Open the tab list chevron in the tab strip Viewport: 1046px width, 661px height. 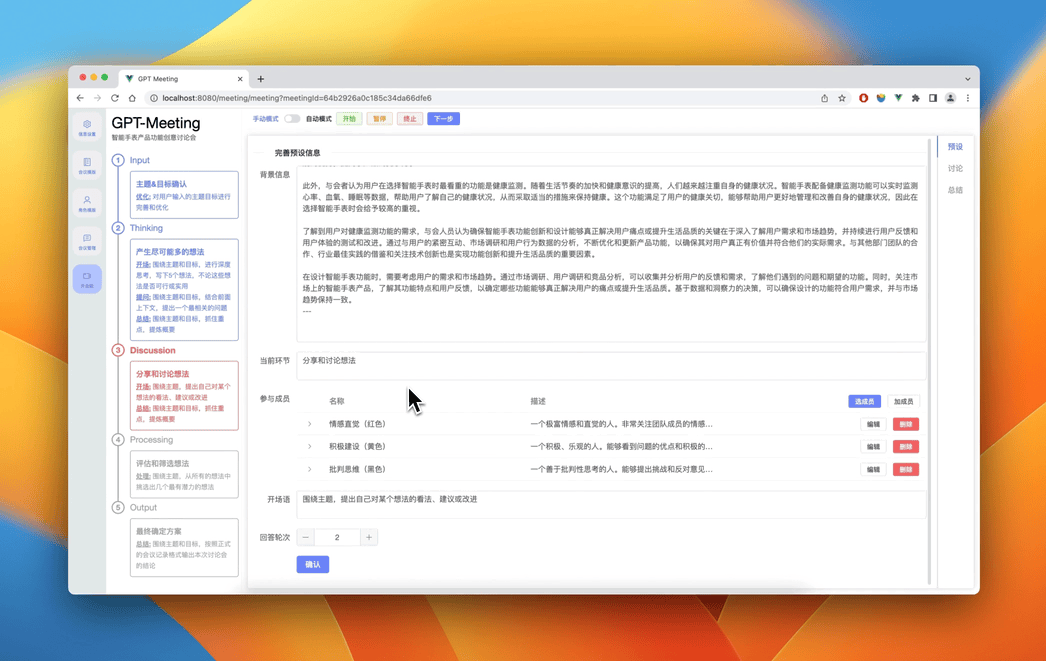pyautogui.click(x=967, y=79)
